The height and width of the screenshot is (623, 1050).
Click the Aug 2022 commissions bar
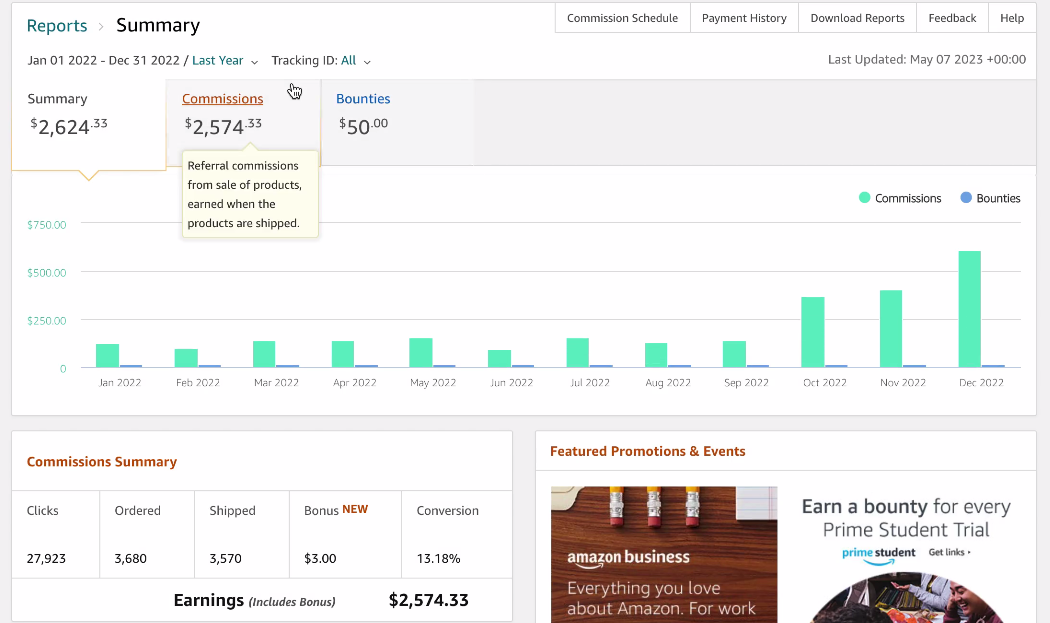[656, 355]
